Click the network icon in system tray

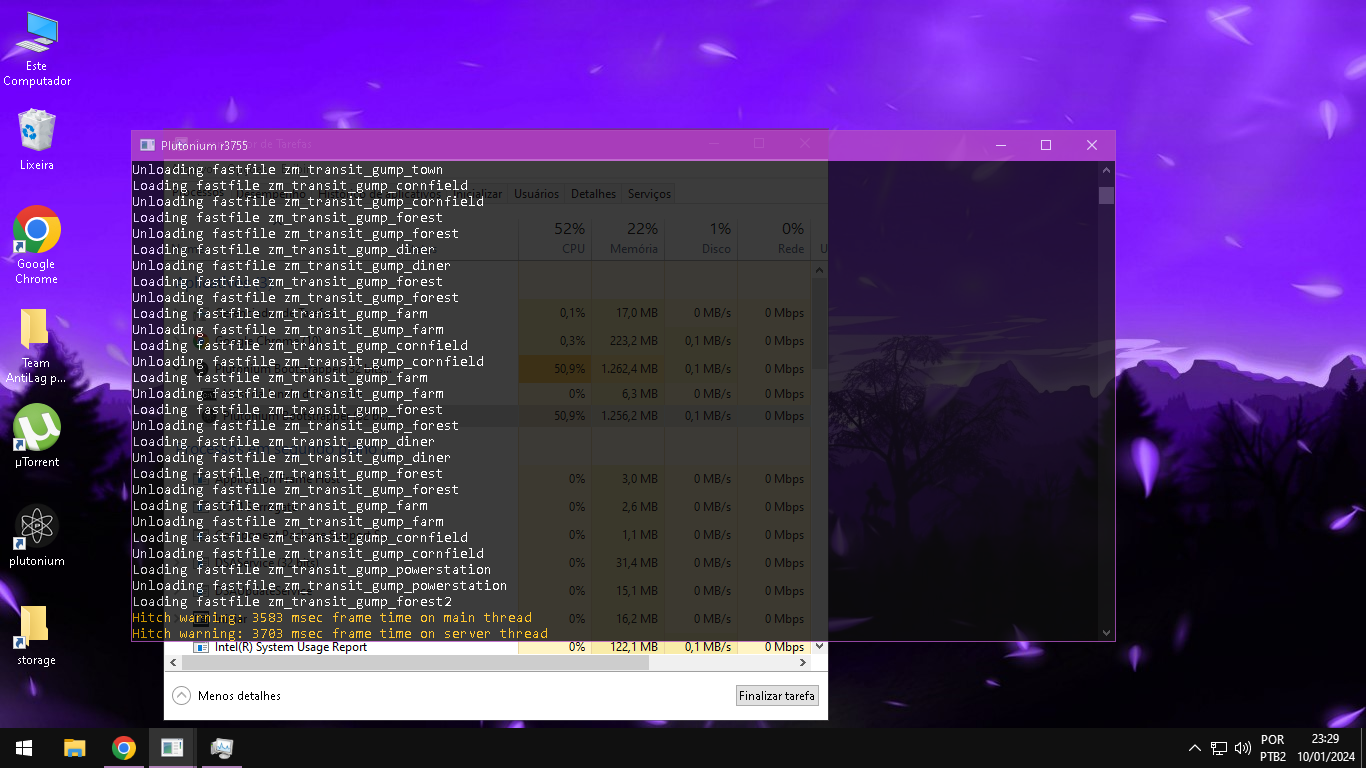coord(1219,748)
